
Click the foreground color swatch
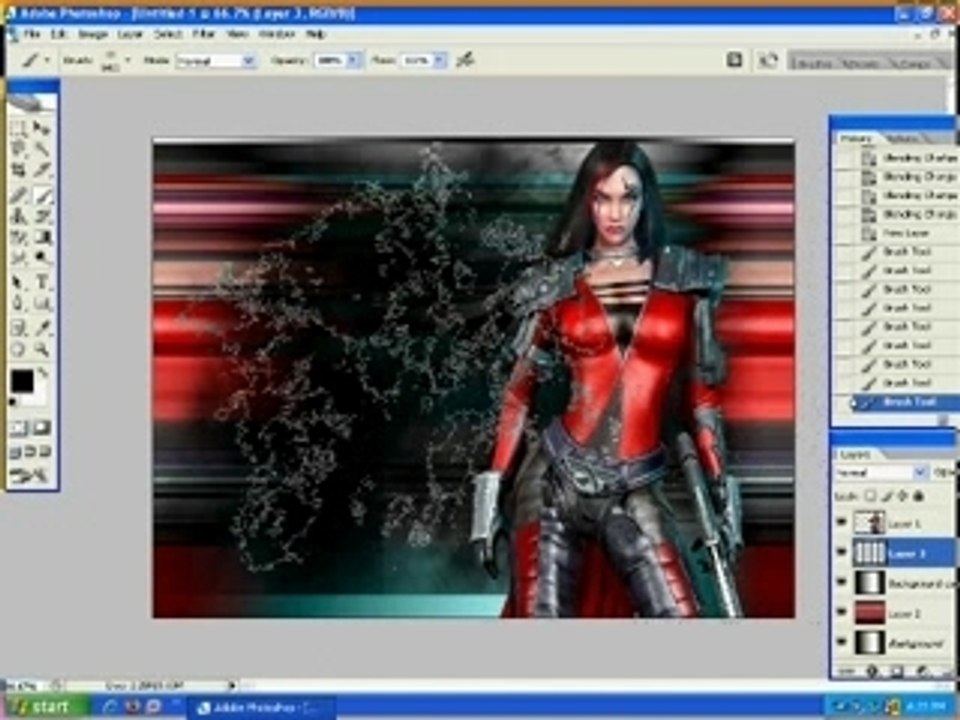click(x=22, y=381)
